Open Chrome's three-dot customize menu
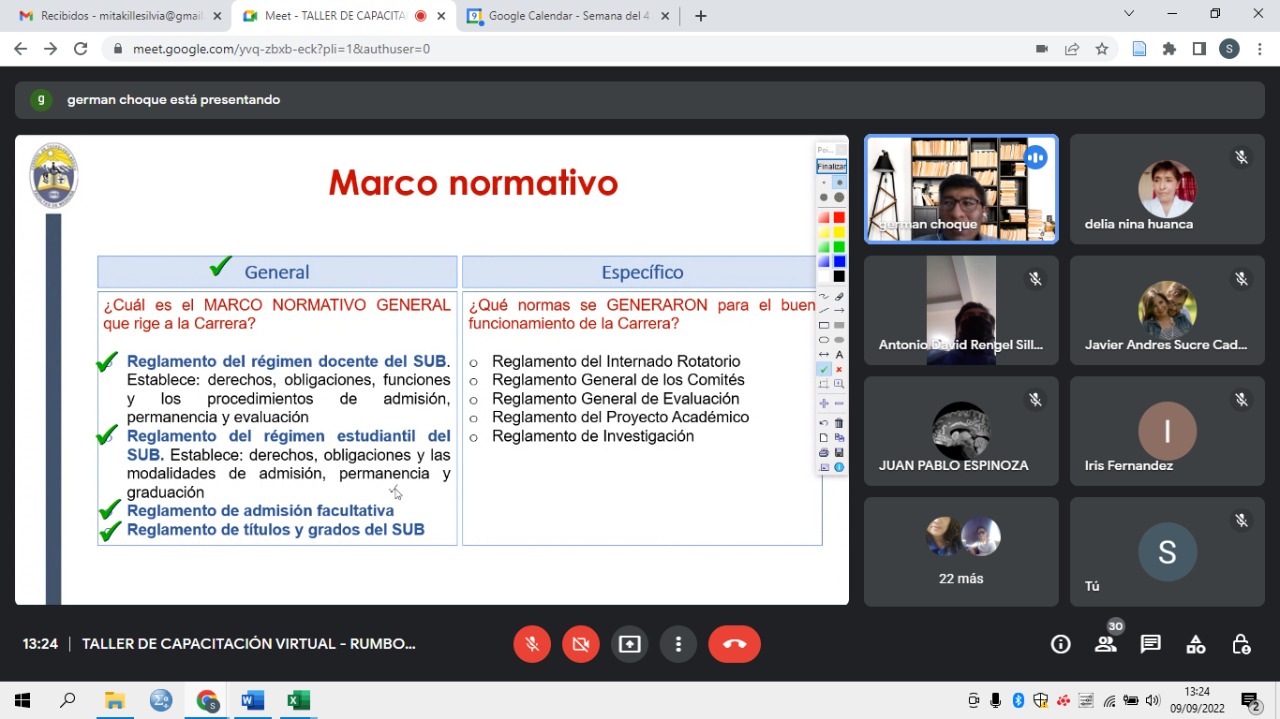 (1259, 49)
